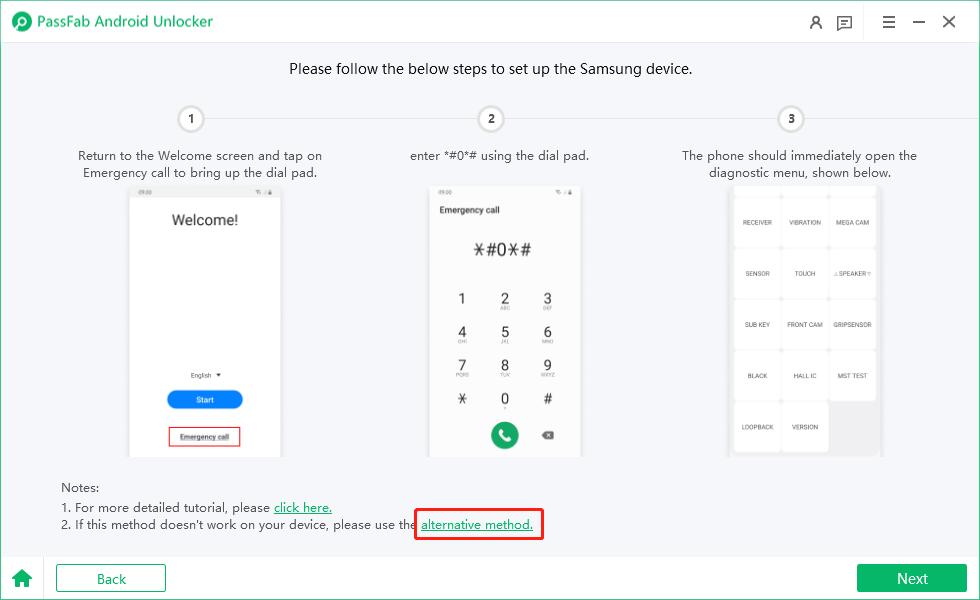Open the hamburger menu
Screen dimensions: 980x600
click(889, 22)
